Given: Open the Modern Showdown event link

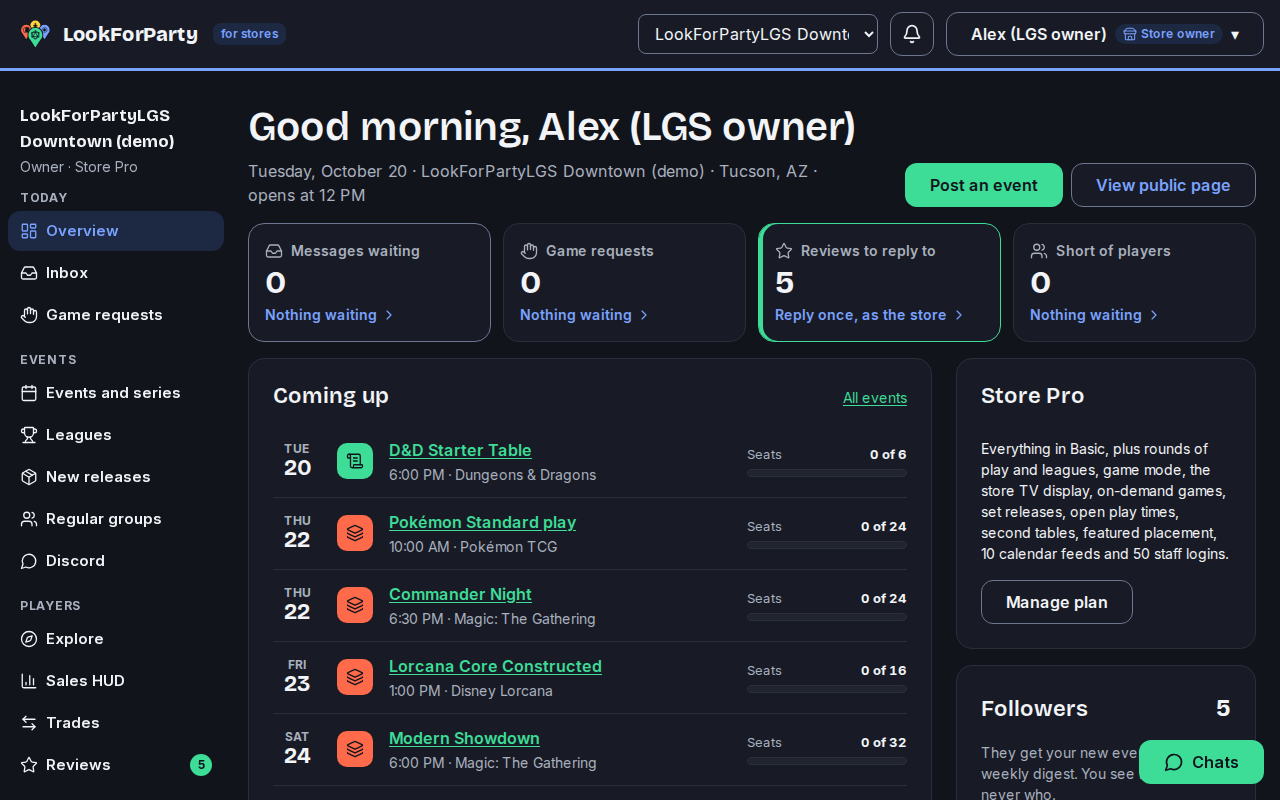Looking at the screenshot, I should click(x=464, y=738).
